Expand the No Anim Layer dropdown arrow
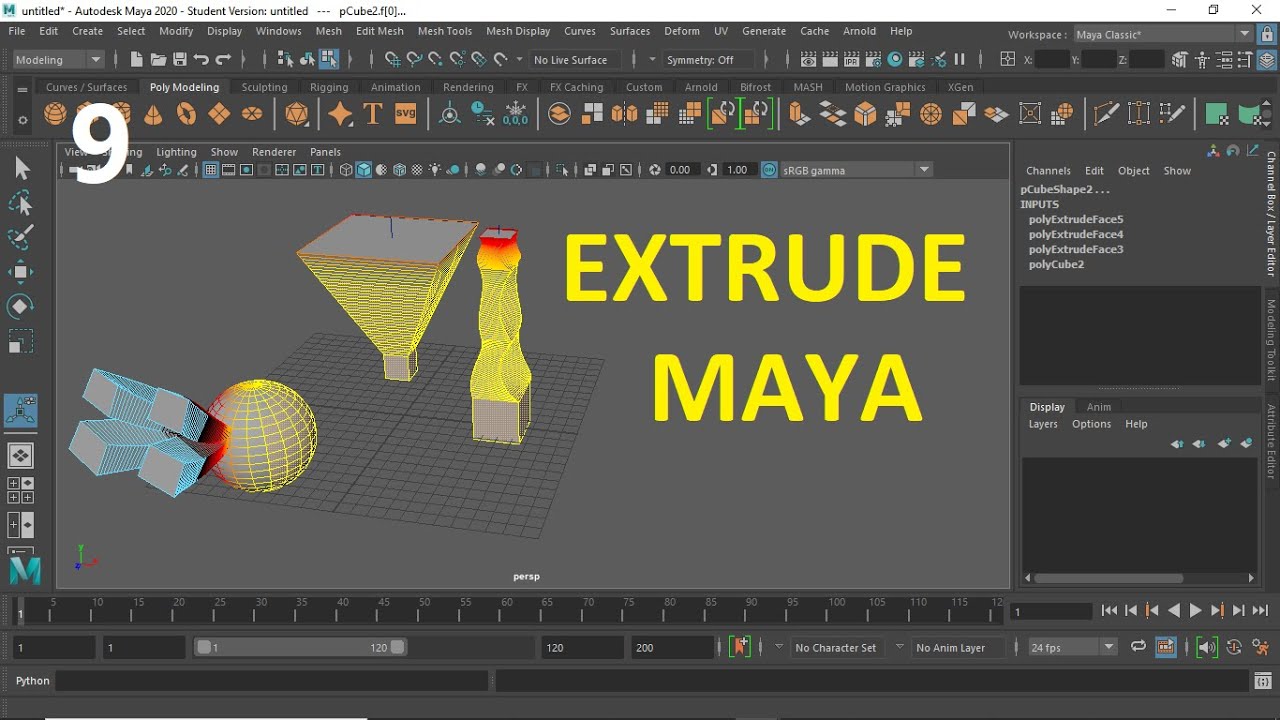The image size is (1280, 720). point(899,647)
